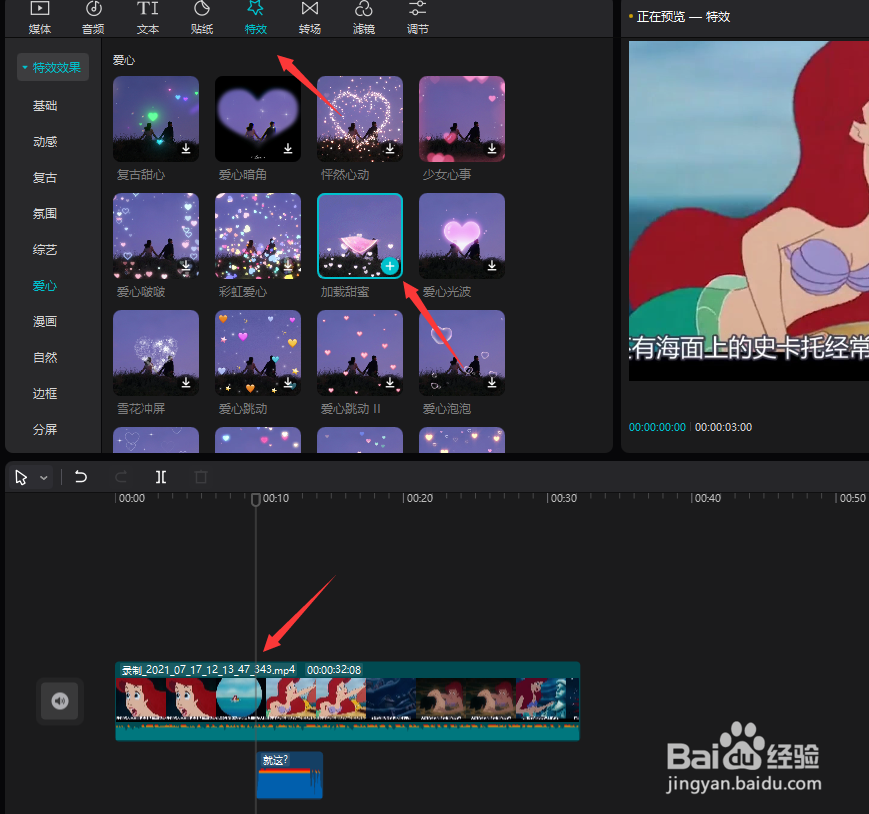Preview the 复古甜心 effect thumbnail

pyautogui.click(x=156, y=119)
